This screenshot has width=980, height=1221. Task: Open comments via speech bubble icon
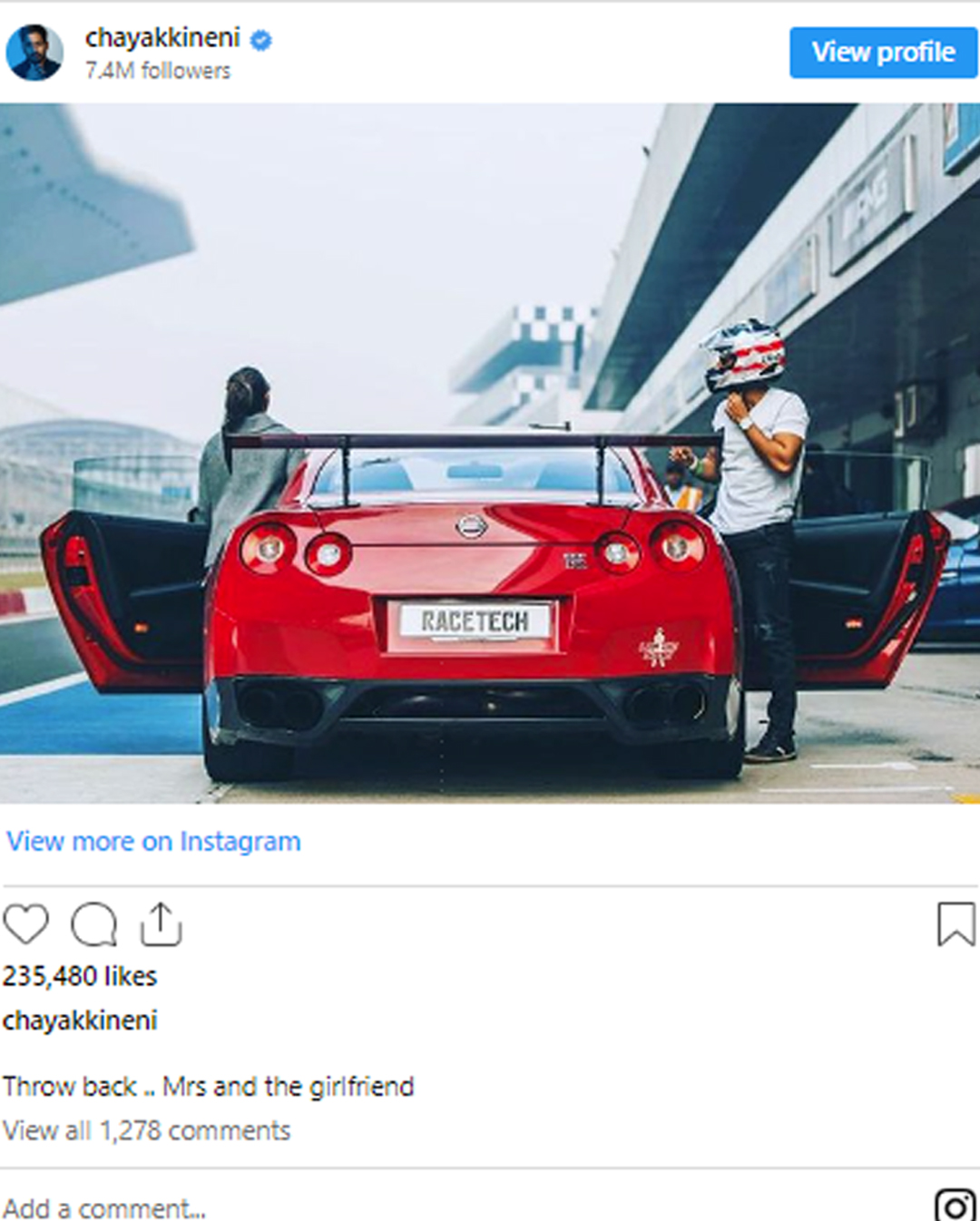(94, 924)
